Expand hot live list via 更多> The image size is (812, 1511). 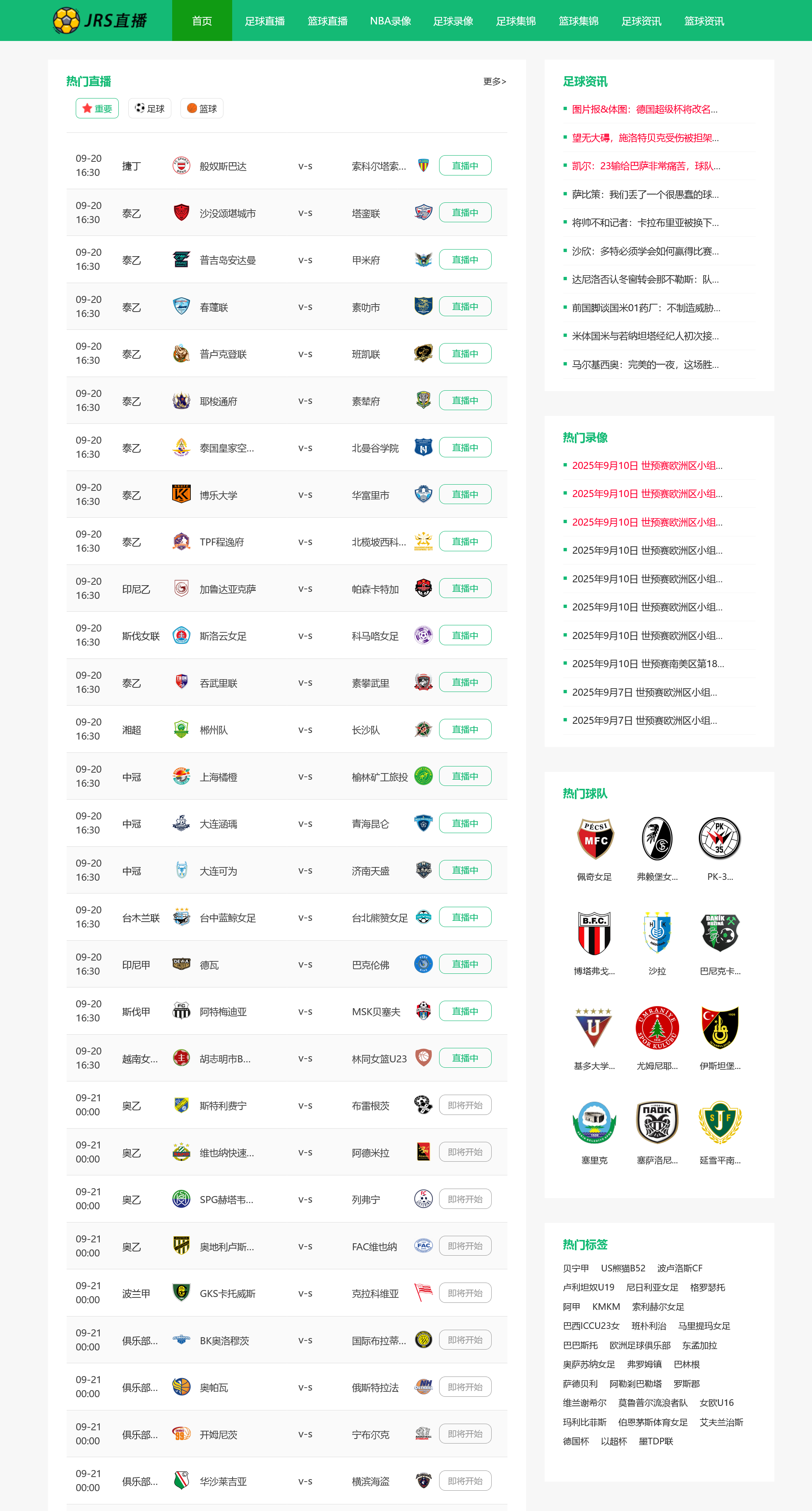495,82
